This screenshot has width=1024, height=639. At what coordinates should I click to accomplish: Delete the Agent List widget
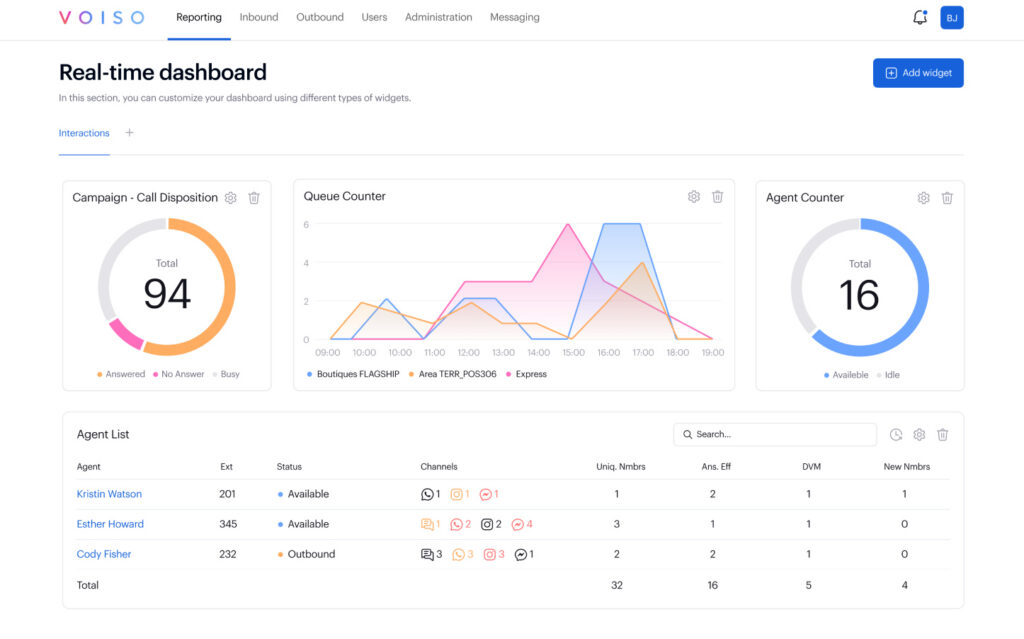click(x=942, y=434)
